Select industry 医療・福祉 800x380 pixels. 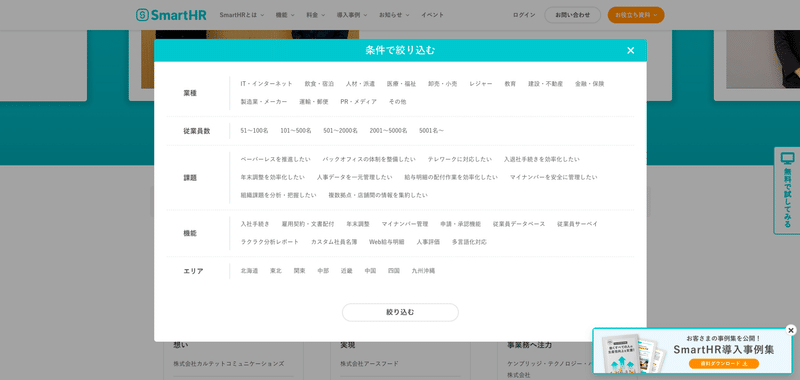coord(401,84)
